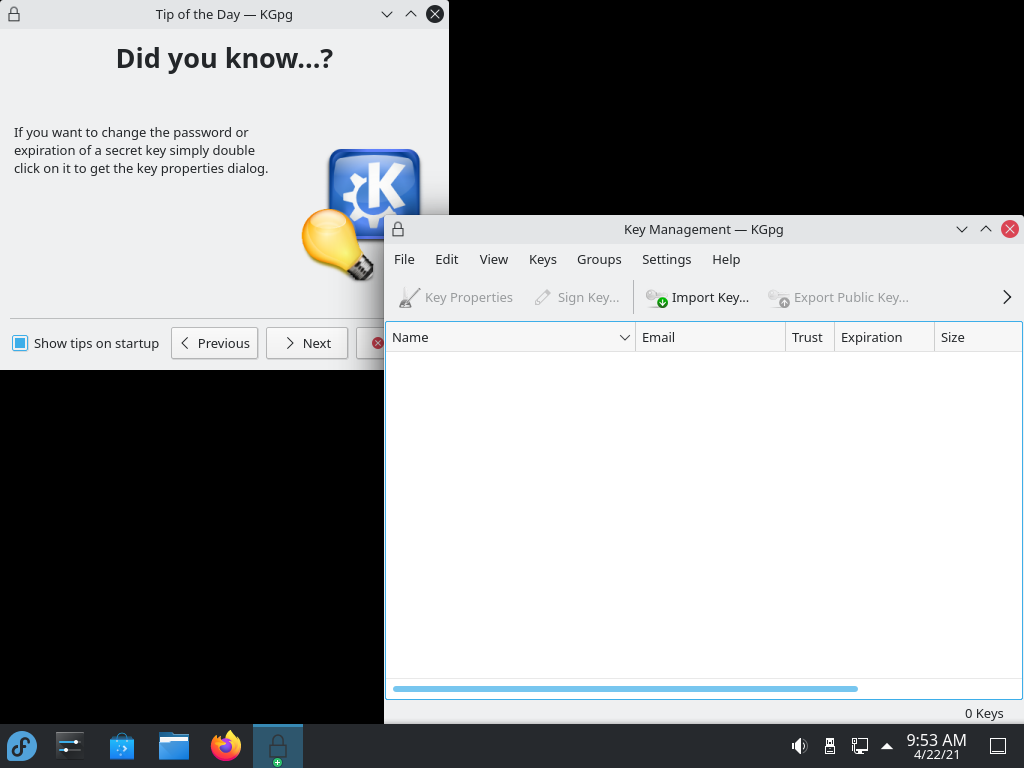Viewport: 1024px width, 768px height.
Task: Open the Edit menu
Action: tap(447, 260)
